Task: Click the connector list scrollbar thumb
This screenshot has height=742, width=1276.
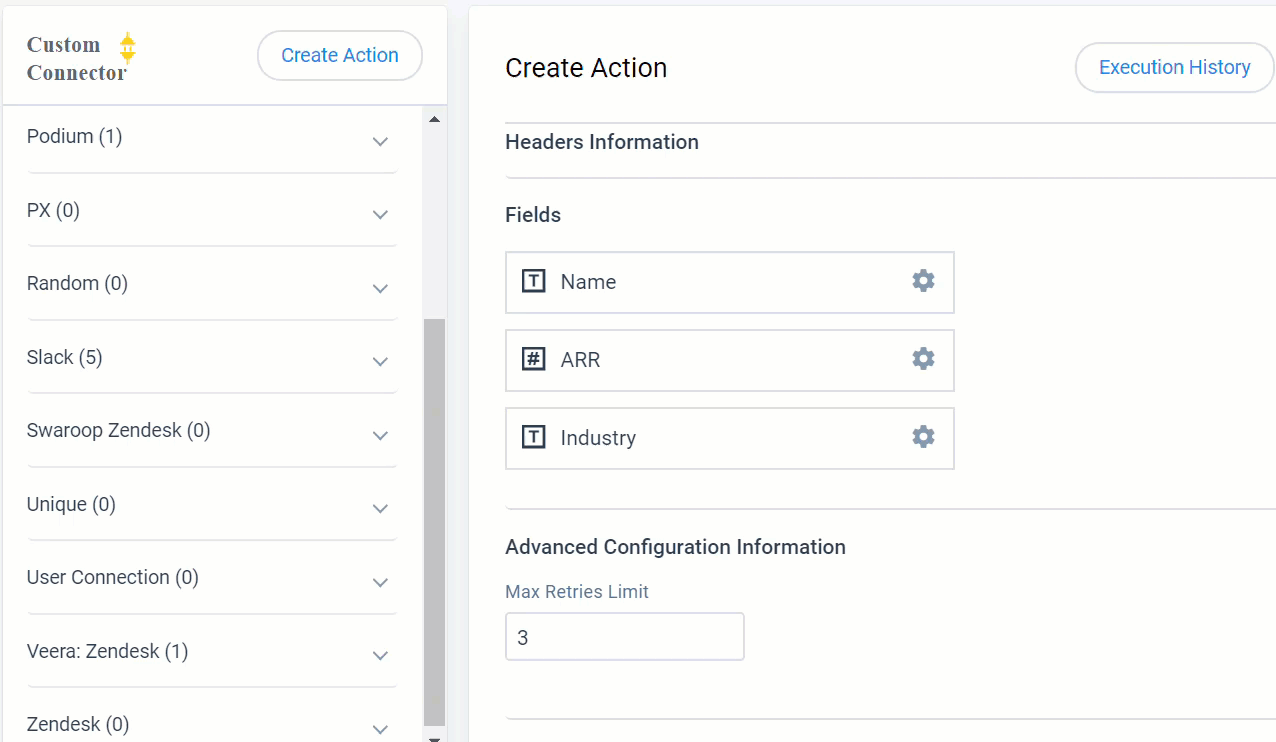Action: tap(434, 520)
